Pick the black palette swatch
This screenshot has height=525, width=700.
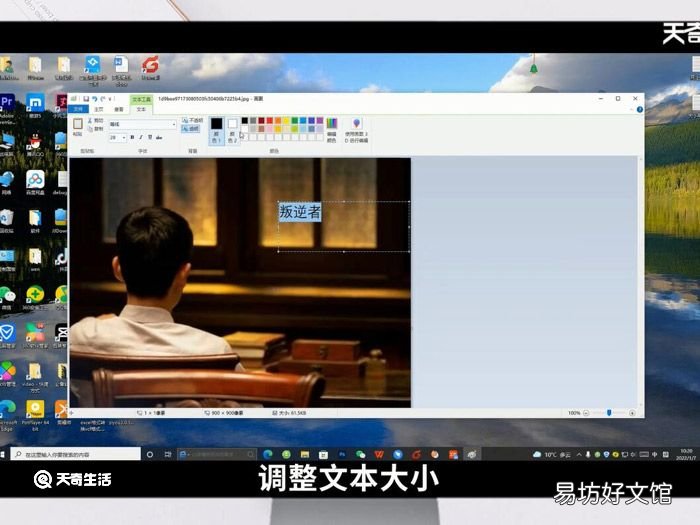[245, 121]
